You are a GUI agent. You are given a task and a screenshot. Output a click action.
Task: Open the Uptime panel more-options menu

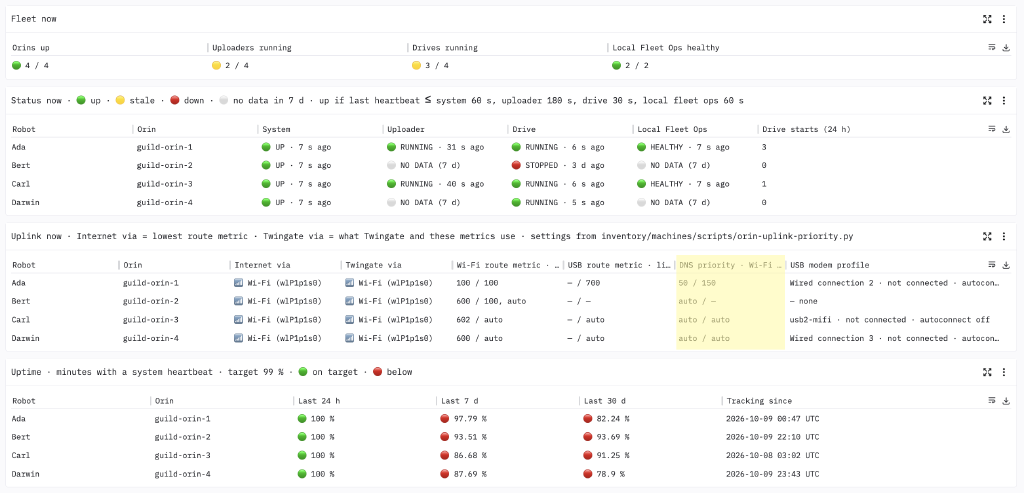coord(1004,372)
